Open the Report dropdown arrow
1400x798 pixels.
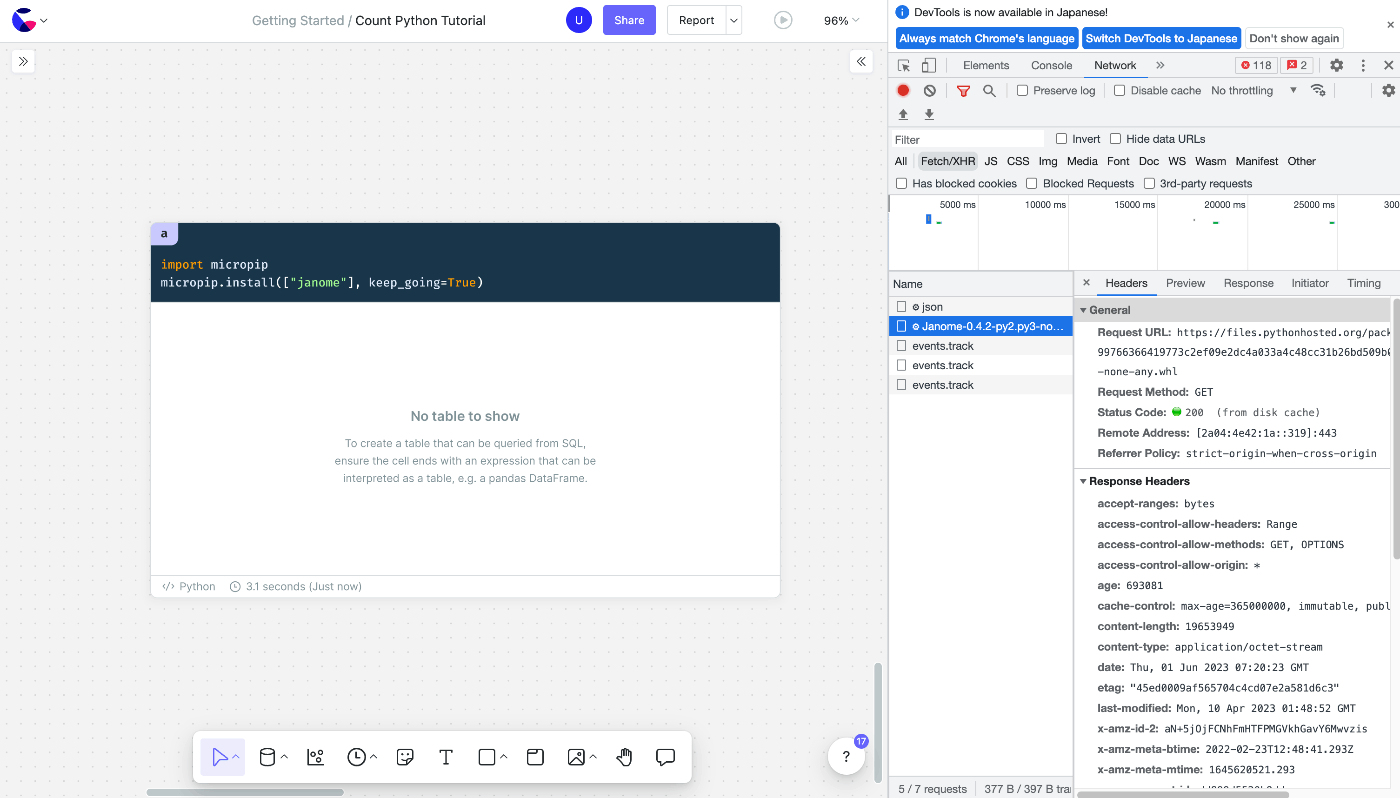point(734,20)
